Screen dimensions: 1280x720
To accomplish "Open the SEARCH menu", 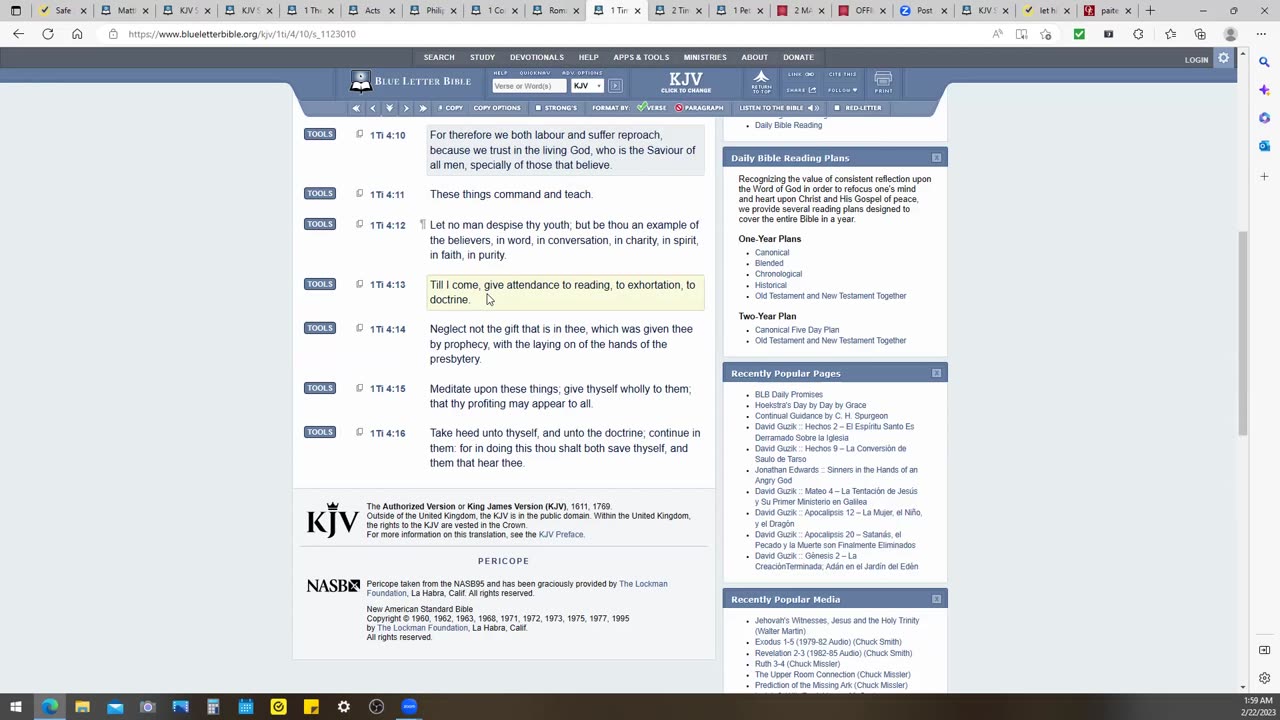I will click(x=438, y=57).
